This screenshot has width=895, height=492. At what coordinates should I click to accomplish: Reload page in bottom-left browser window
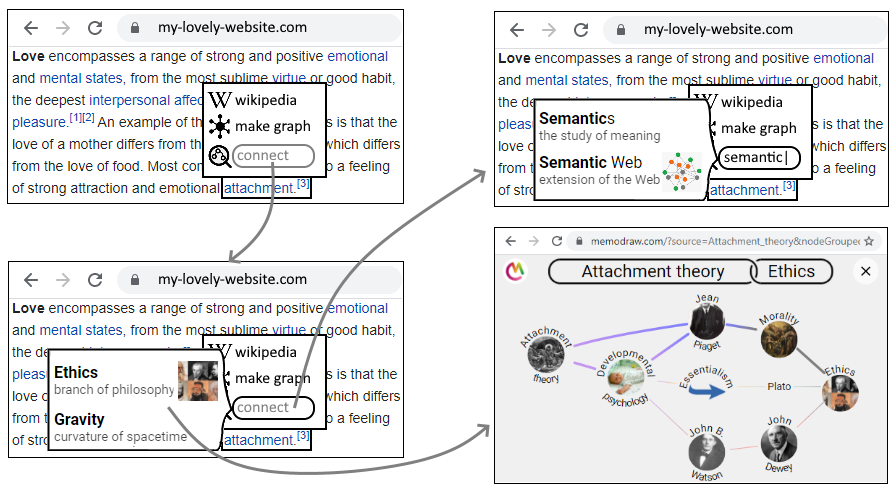(95, 280)
